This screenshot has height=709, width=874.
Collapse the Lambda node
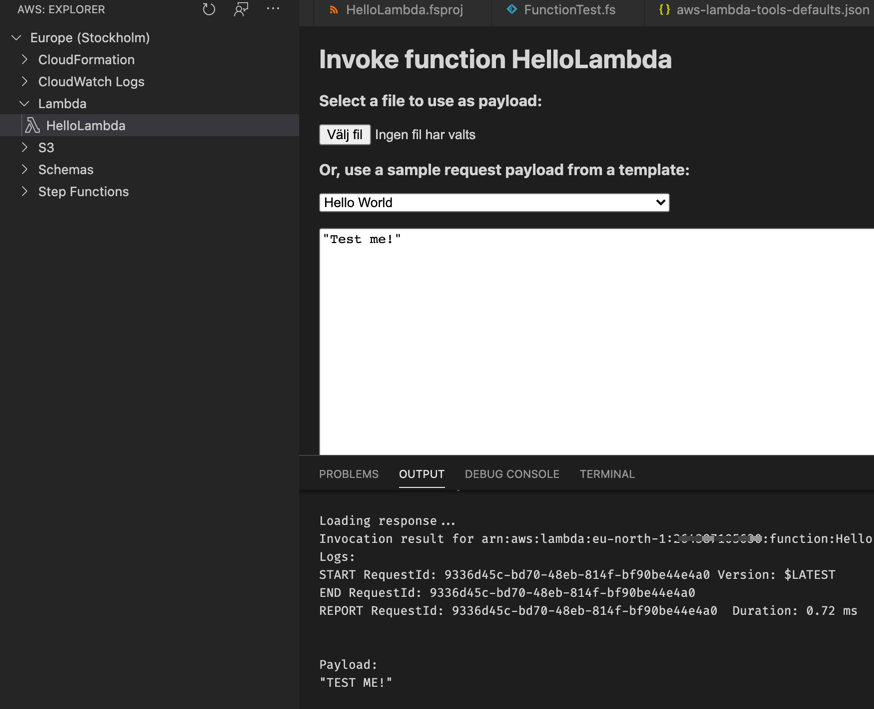[x=25, y=104]
